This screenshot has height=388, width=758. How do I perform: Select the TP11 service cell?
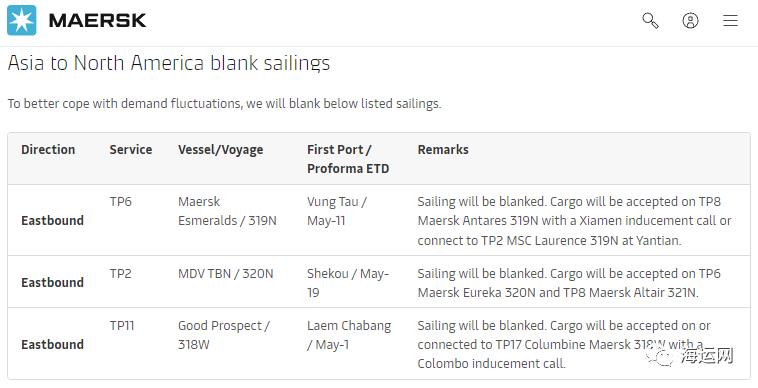pos(121,326)
